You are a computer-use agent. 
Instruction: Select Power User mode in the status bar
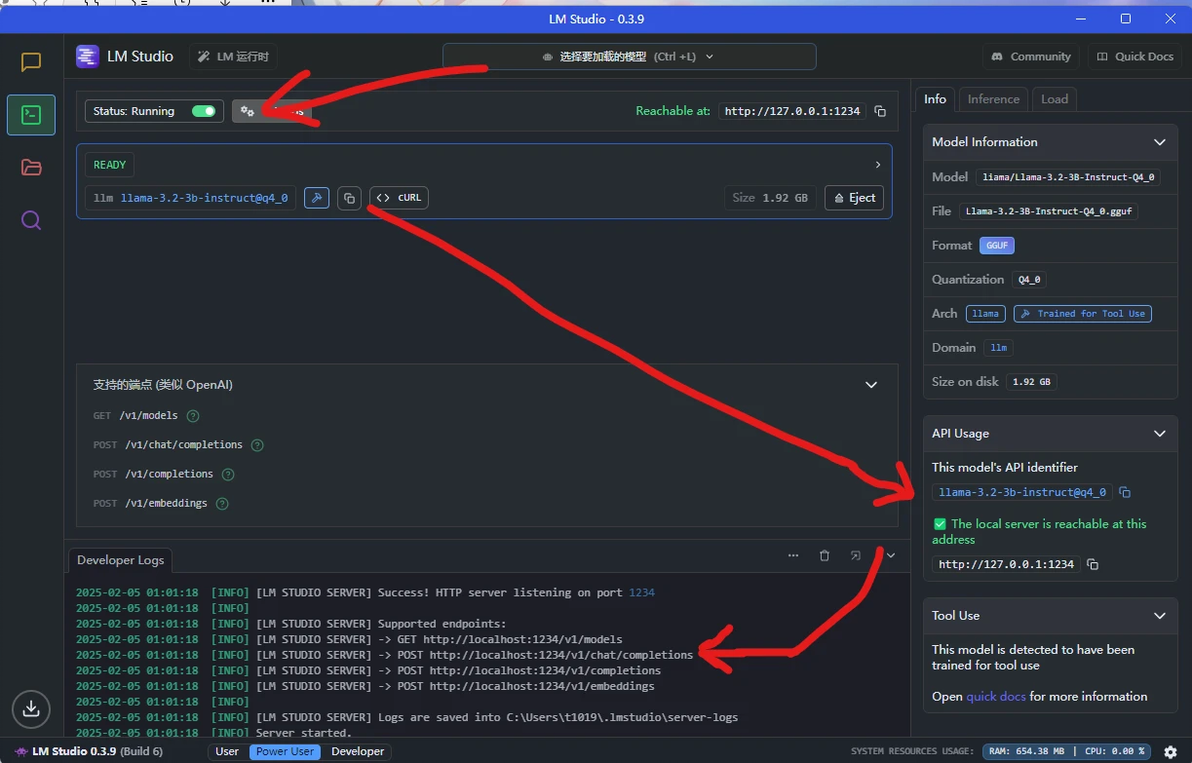coord(285,752)
